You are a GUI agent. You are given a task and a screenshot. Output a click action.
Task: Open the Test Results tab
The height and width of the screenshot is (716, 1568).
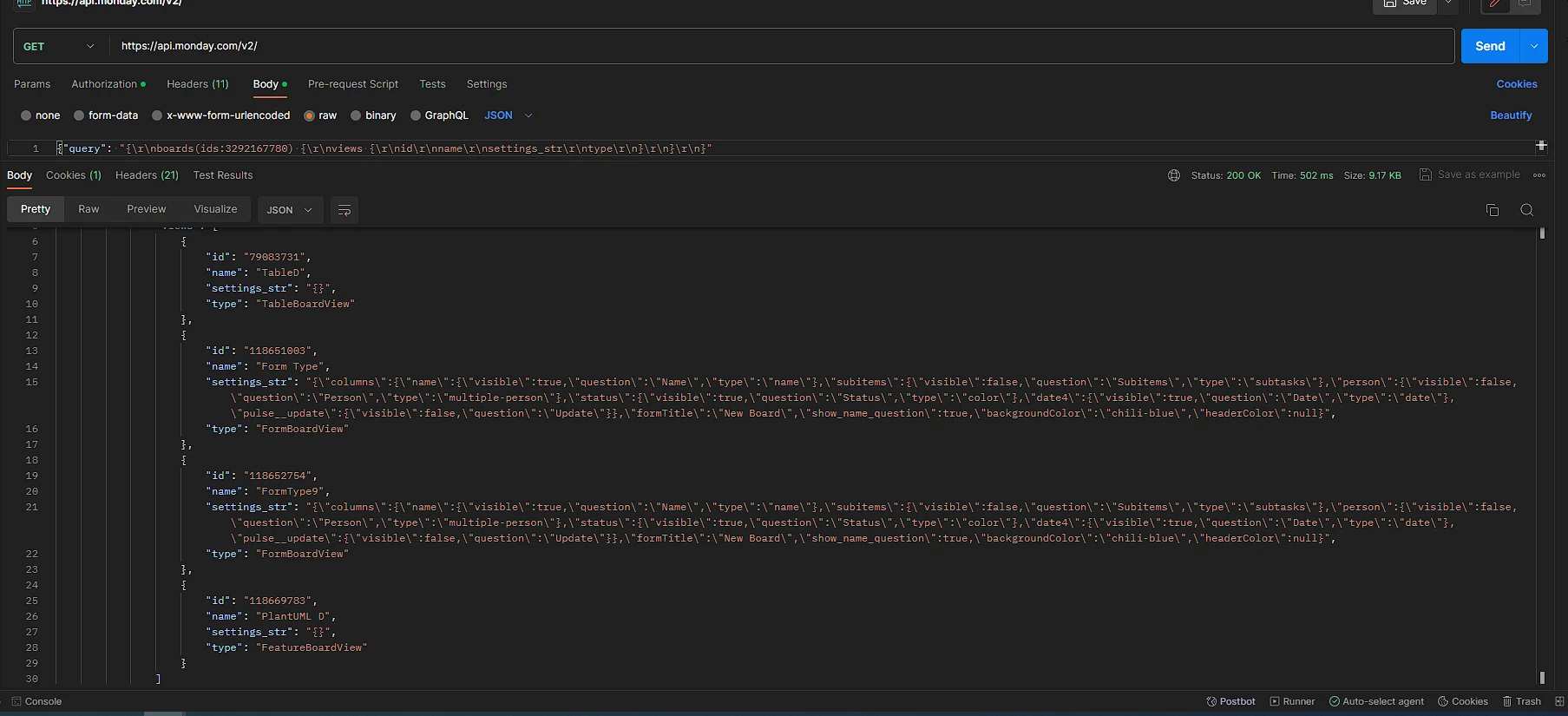point(223,175)
